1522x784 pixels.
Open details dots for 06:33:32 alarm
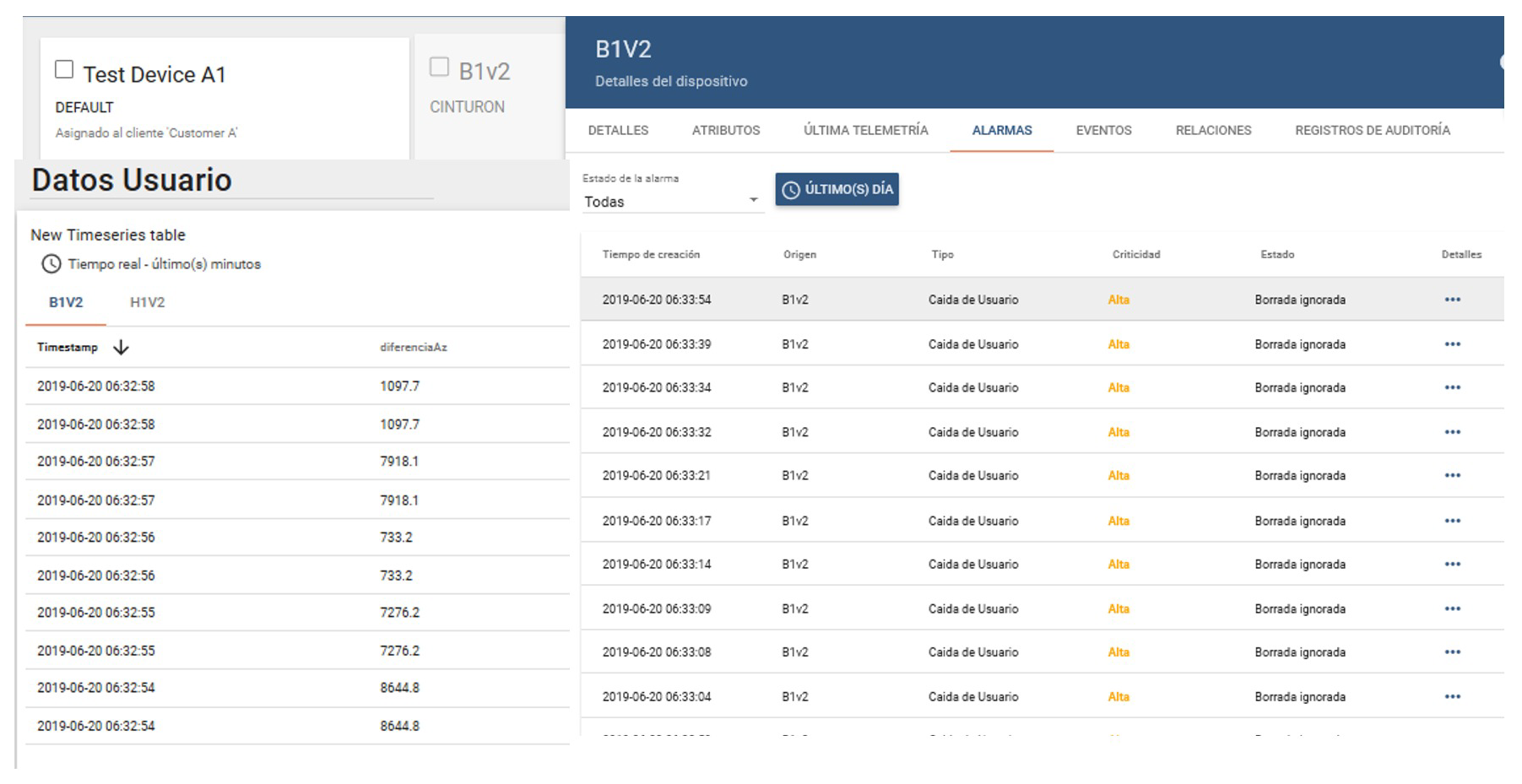tap(1452, 432)
